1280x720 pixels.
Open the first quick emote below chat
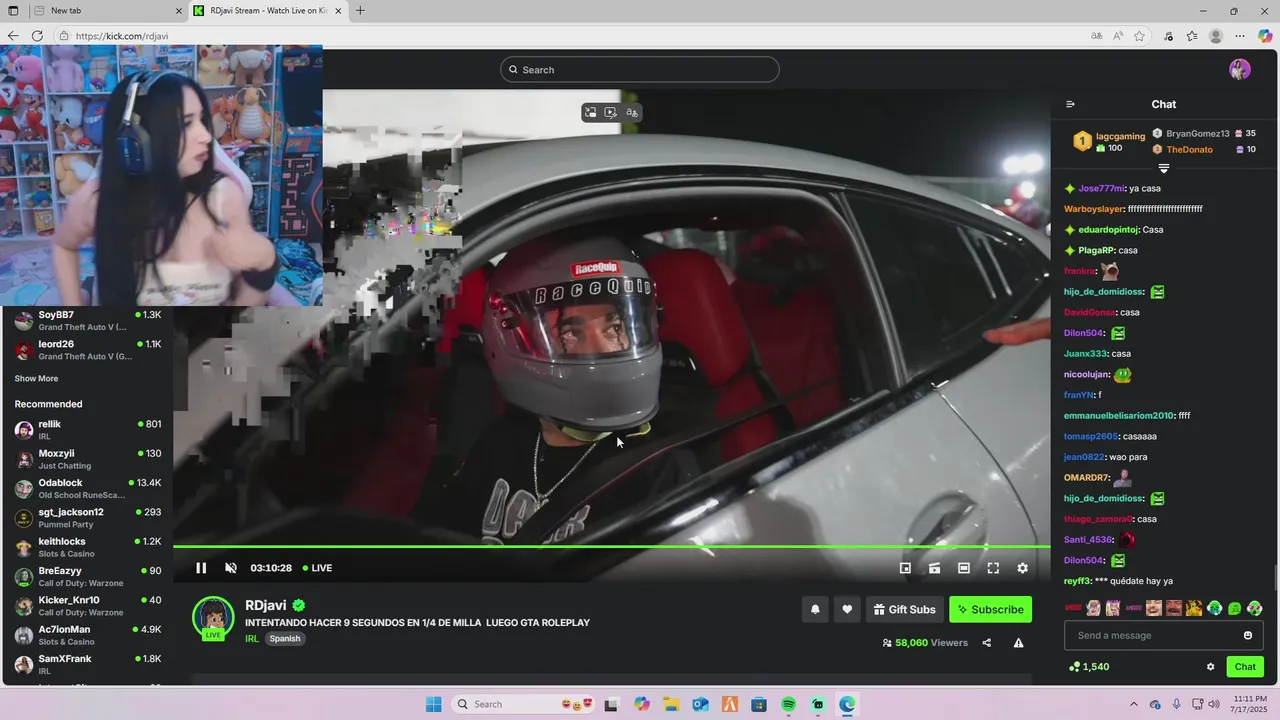click(1074, 608)
